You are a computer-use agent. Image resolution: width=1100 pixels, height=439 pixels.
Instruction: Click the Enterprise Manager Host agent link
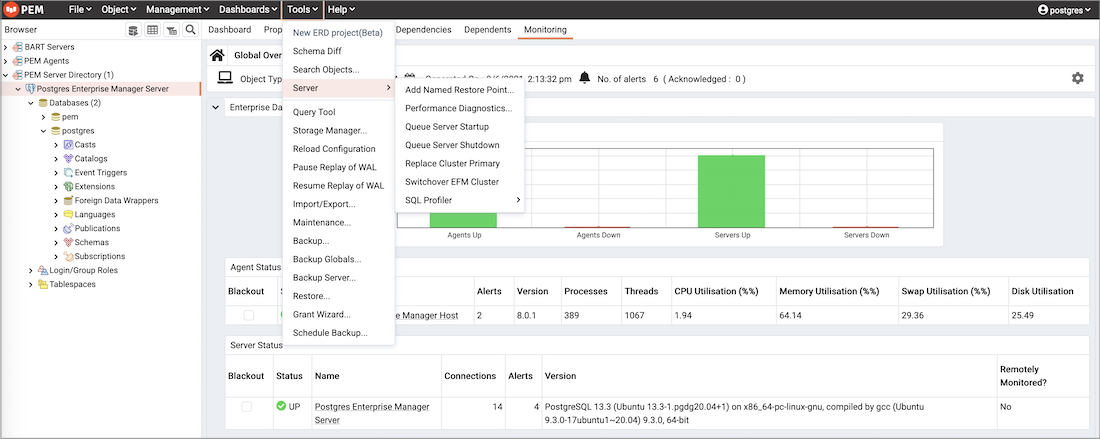pyautogui.click(x=427, y=316)
